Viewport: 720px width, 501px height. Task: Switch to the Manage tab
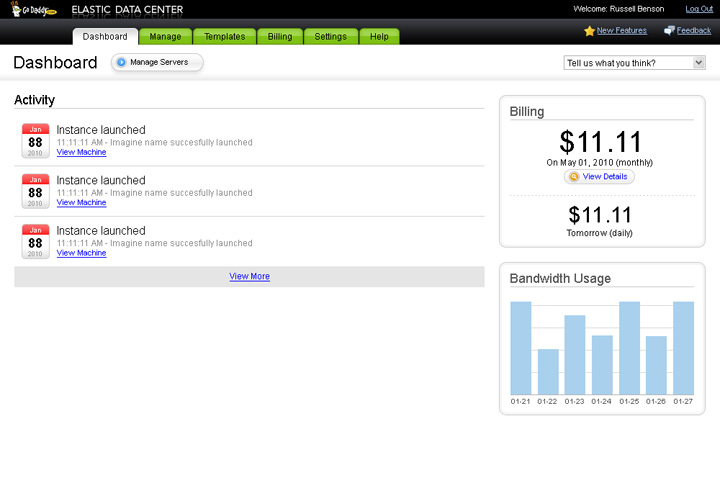pyautogui.click(x=165, y=37)
